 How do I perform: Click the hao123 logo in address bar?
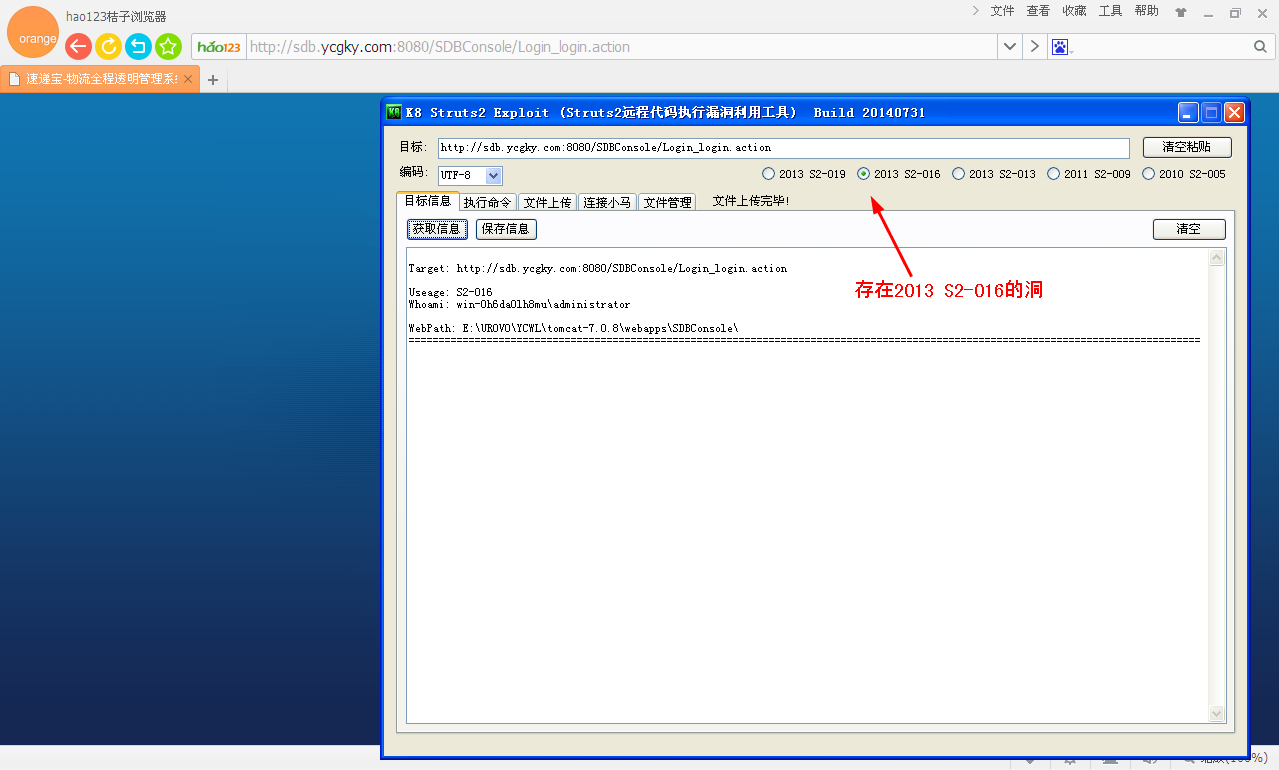coord(219,47)
